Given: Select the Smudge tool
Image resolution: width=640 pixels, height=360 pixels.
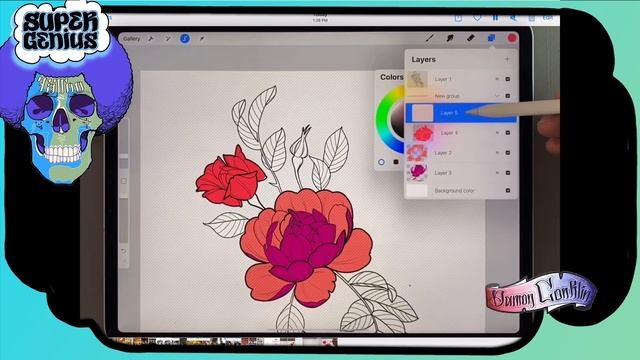Looking at the screenshot, I should tap(450, 38).
